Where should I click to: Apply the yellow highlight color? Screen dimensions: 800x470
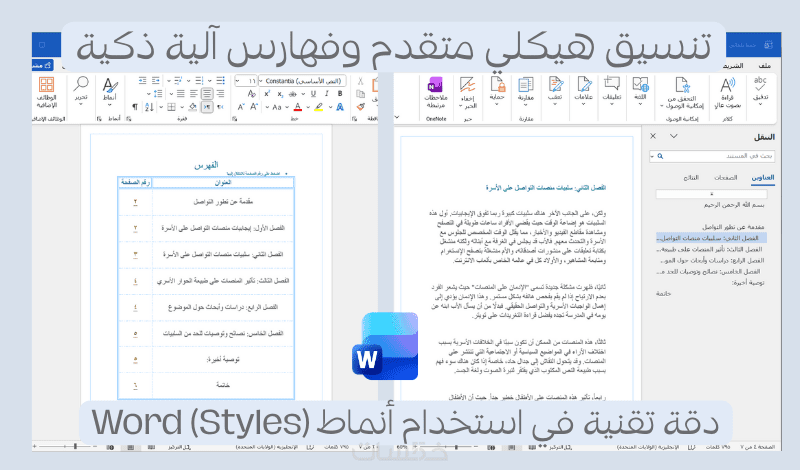pyautogui.click(x=319, y=107)
